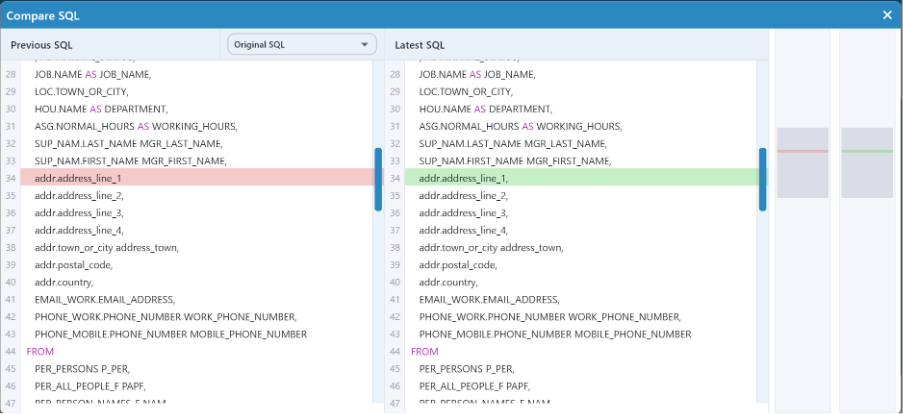The width and height of the screenshot is (903, 414).
Task: Click ASG.NORMAL_HOURS line in Previous SQL
Action: tap(136, 126)
